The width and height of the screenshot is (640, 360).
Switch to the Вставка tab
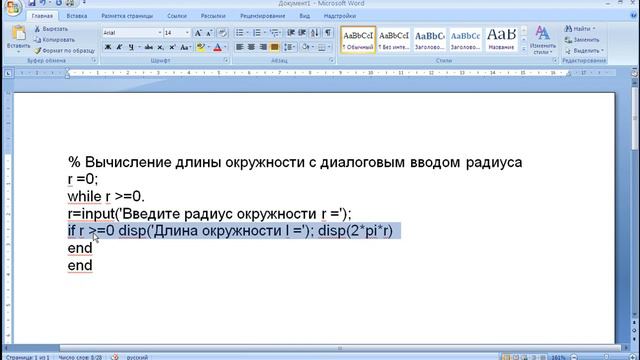(77, 16)
